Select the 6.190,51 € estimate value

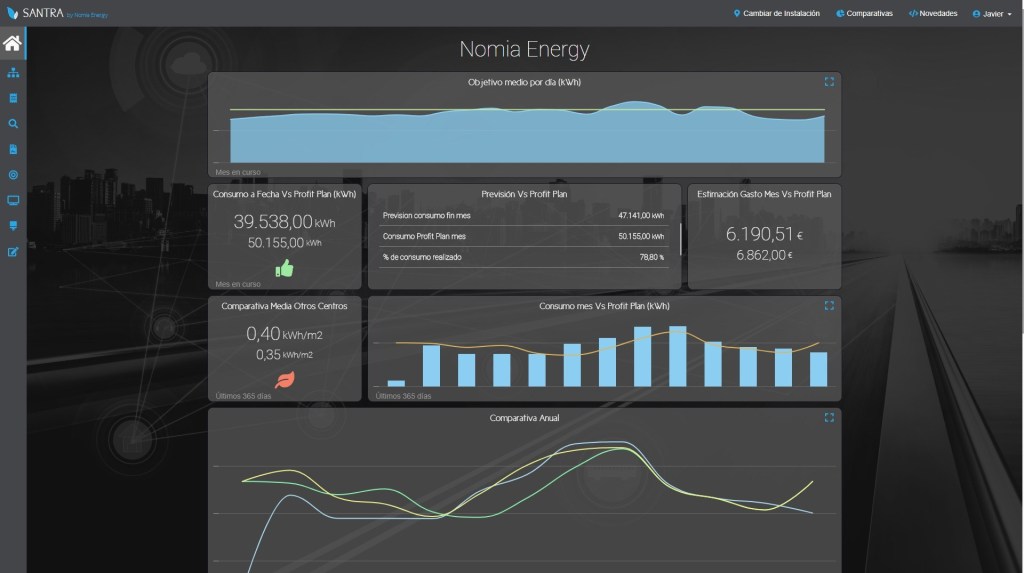click(764, 234)
